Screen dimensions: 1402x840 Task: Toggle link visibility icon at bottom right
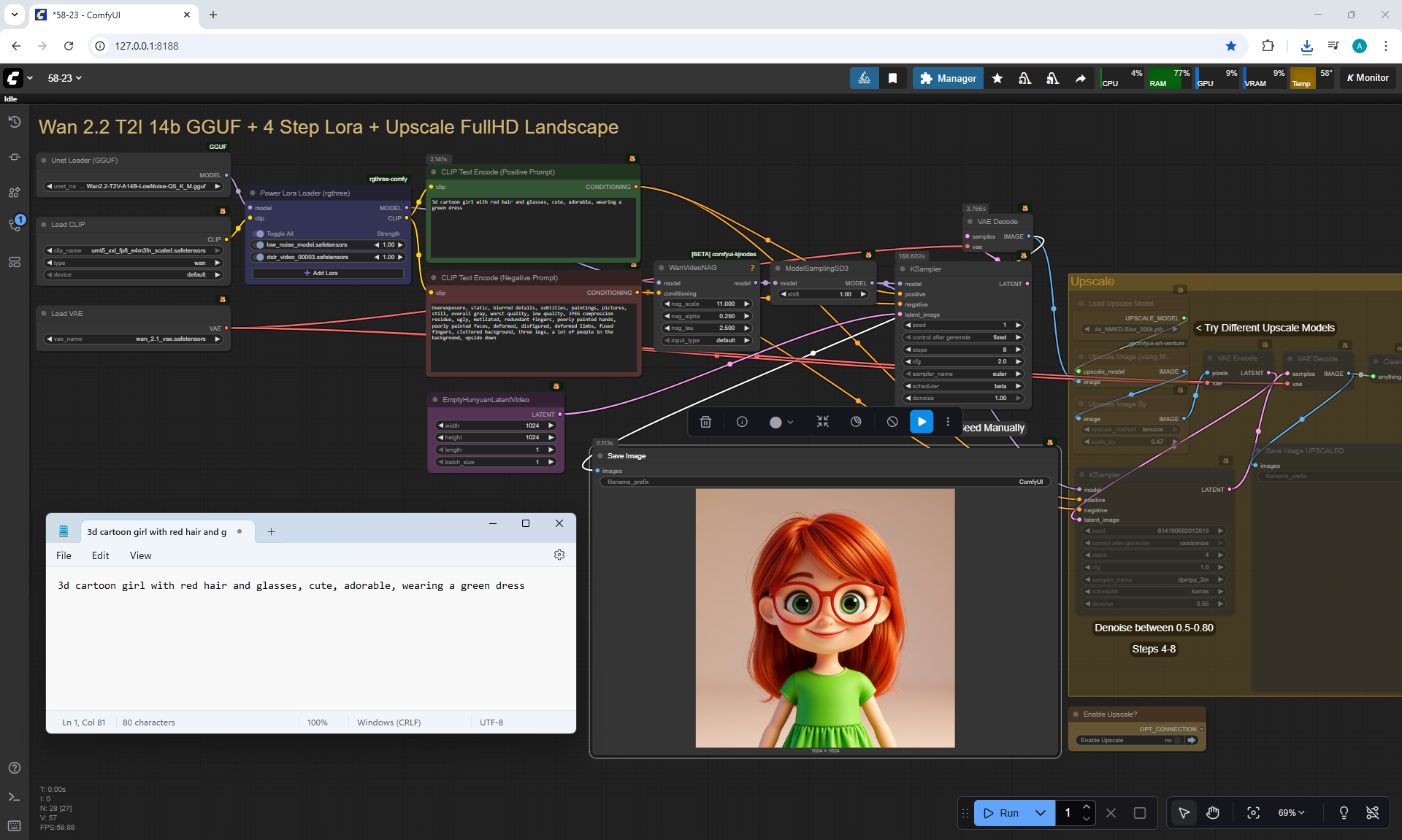1373,813
